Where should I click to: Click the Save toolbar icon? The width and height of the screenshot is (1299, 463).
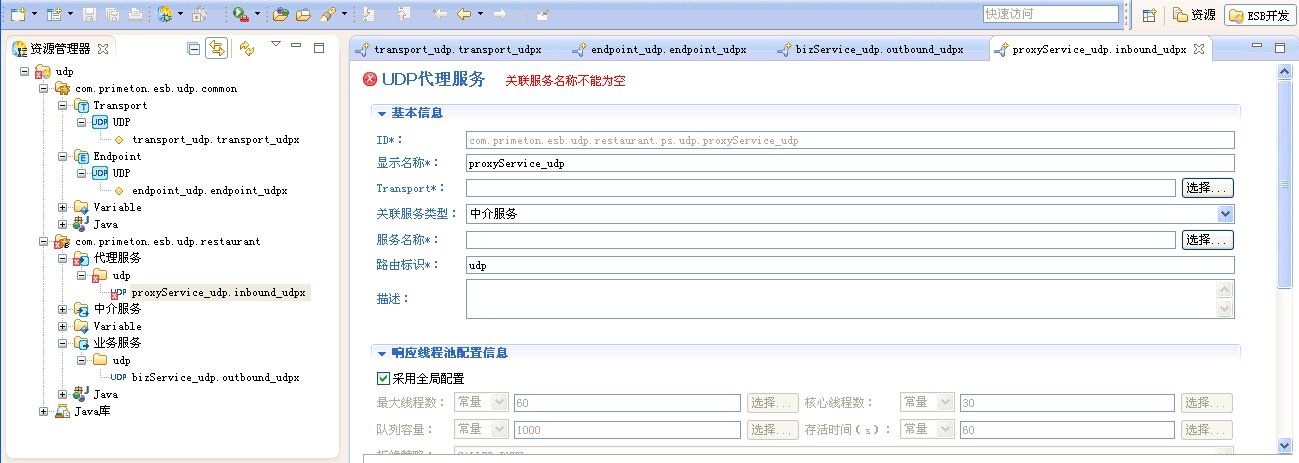(x=89, y=14)
